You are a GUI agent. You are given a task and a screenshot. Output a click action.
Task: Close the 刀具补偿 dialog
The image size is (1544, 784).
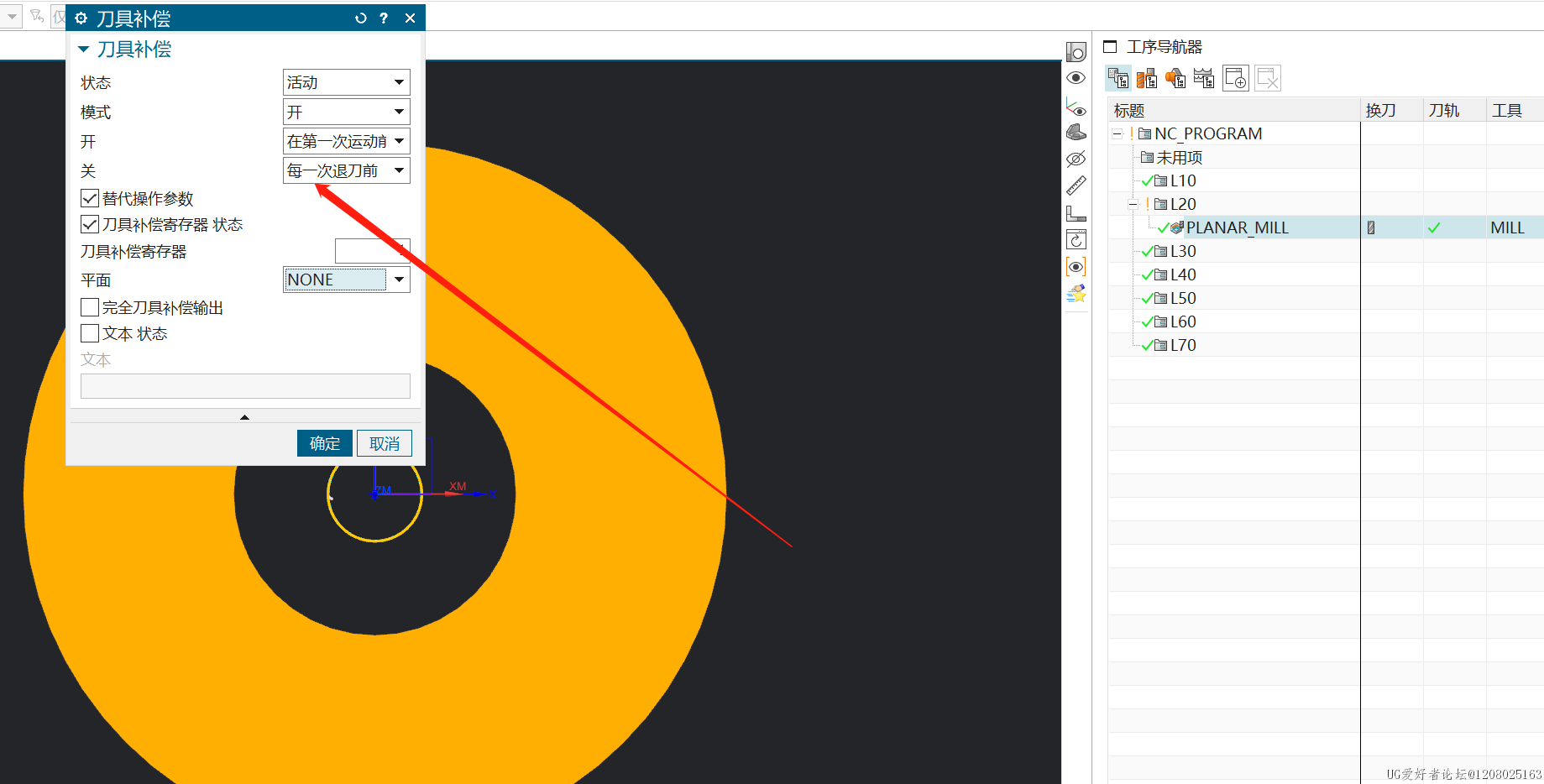click(410, 18)
